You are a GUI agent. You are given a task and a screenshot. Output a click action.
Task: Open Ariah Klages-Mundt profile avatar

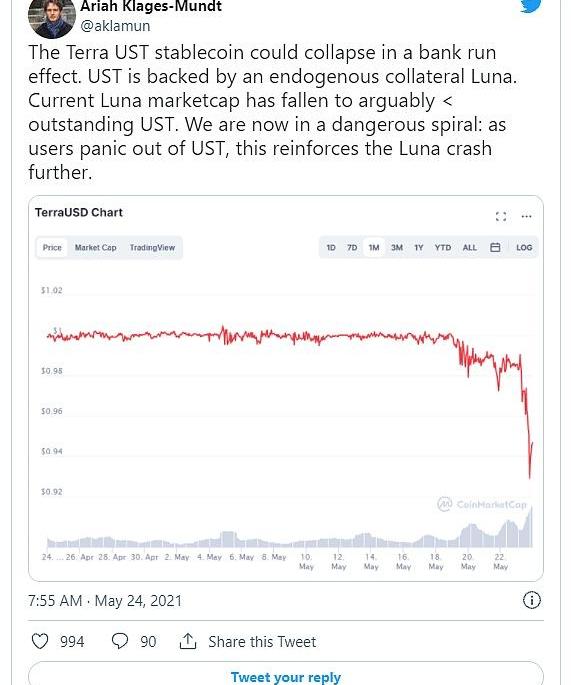click(x=52, y=18)
